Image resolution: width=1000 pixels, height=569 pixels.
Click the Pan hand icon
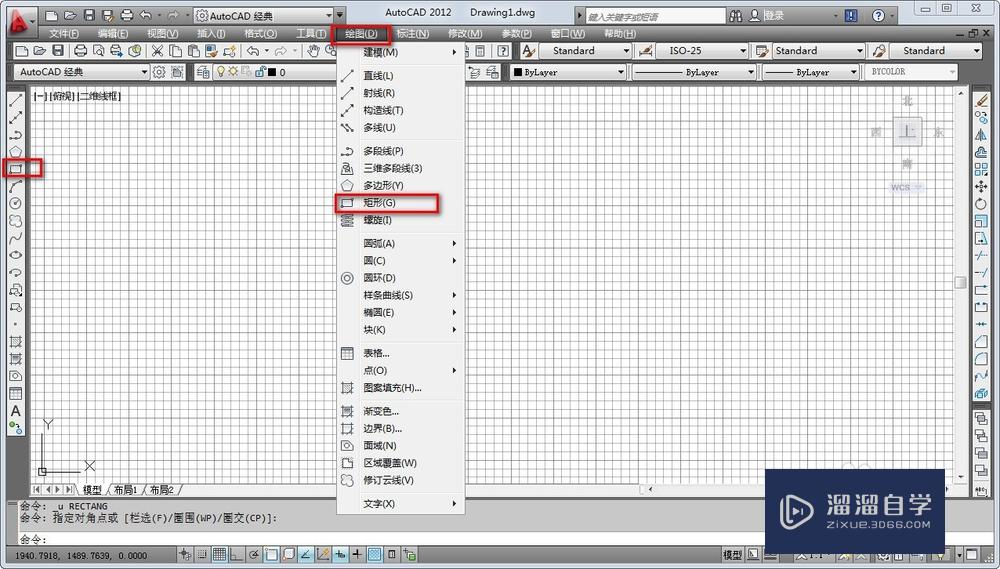point(313,51)
